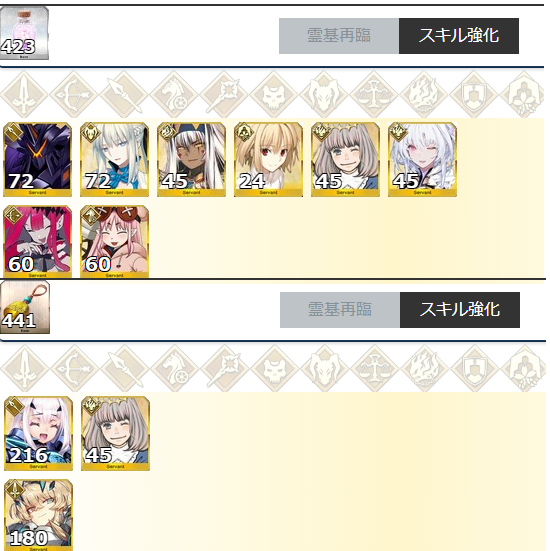
Task: Open the golden bell material with count 441
Action: pos(25,307)
